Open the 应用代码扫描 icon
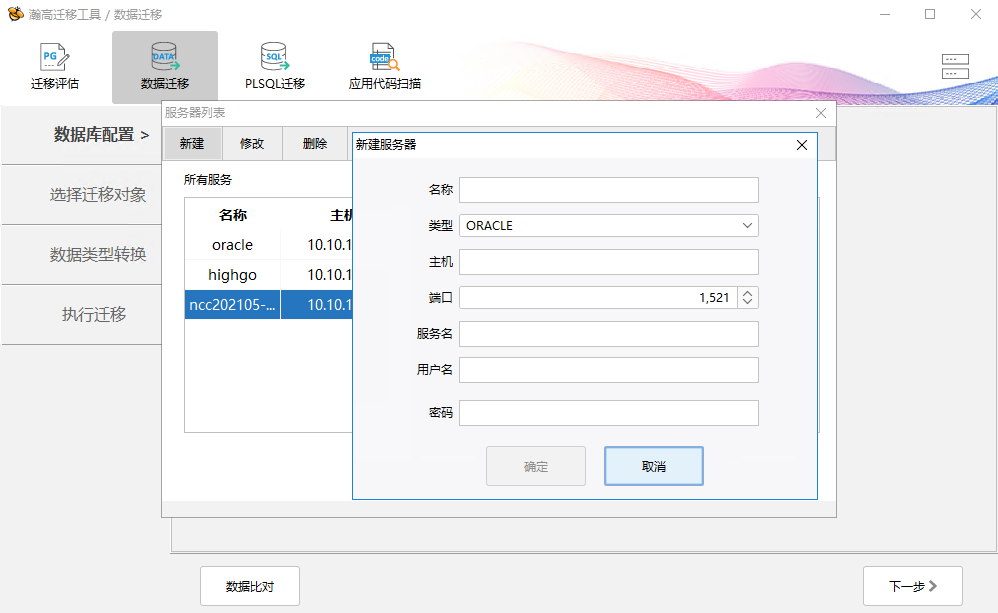This screenshot has width=998, height=613. 384,66
